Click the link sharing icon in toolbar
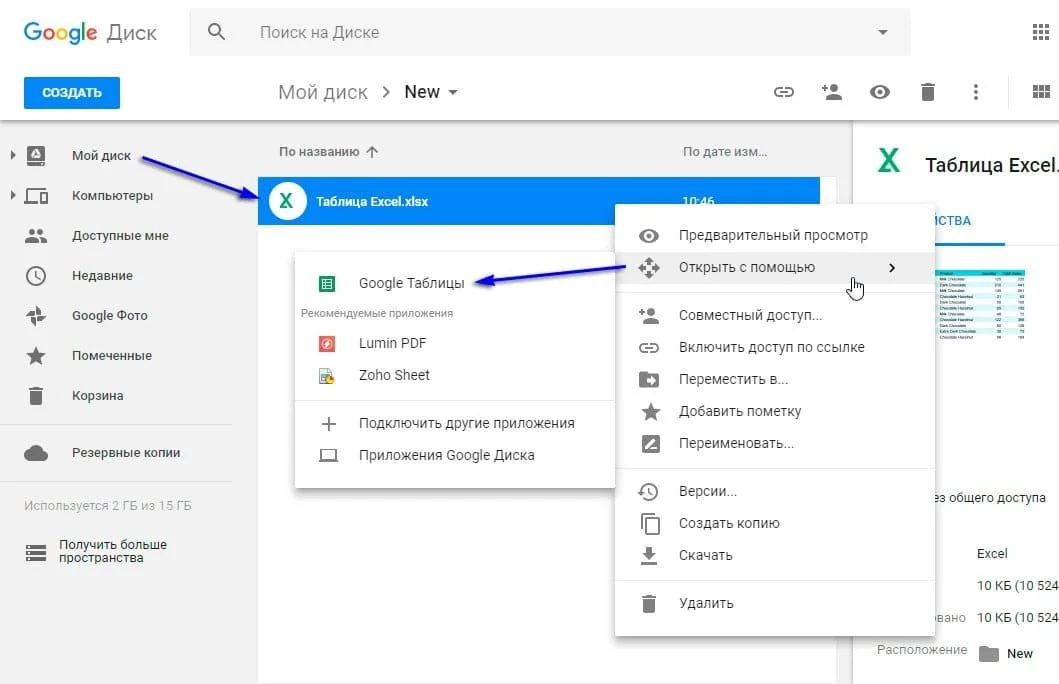Screen dimensions: 1059x684 pos(784,91)
